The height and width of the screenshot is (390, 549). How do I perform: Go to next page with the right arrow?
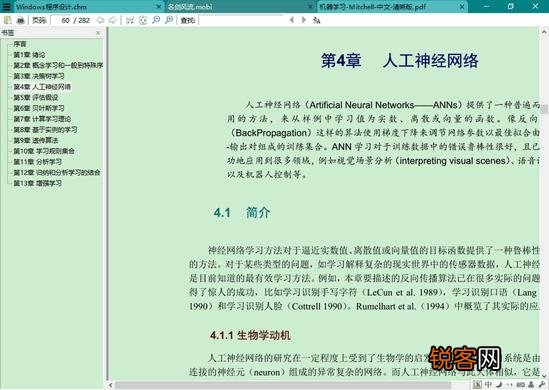click(x=112, y=20)
